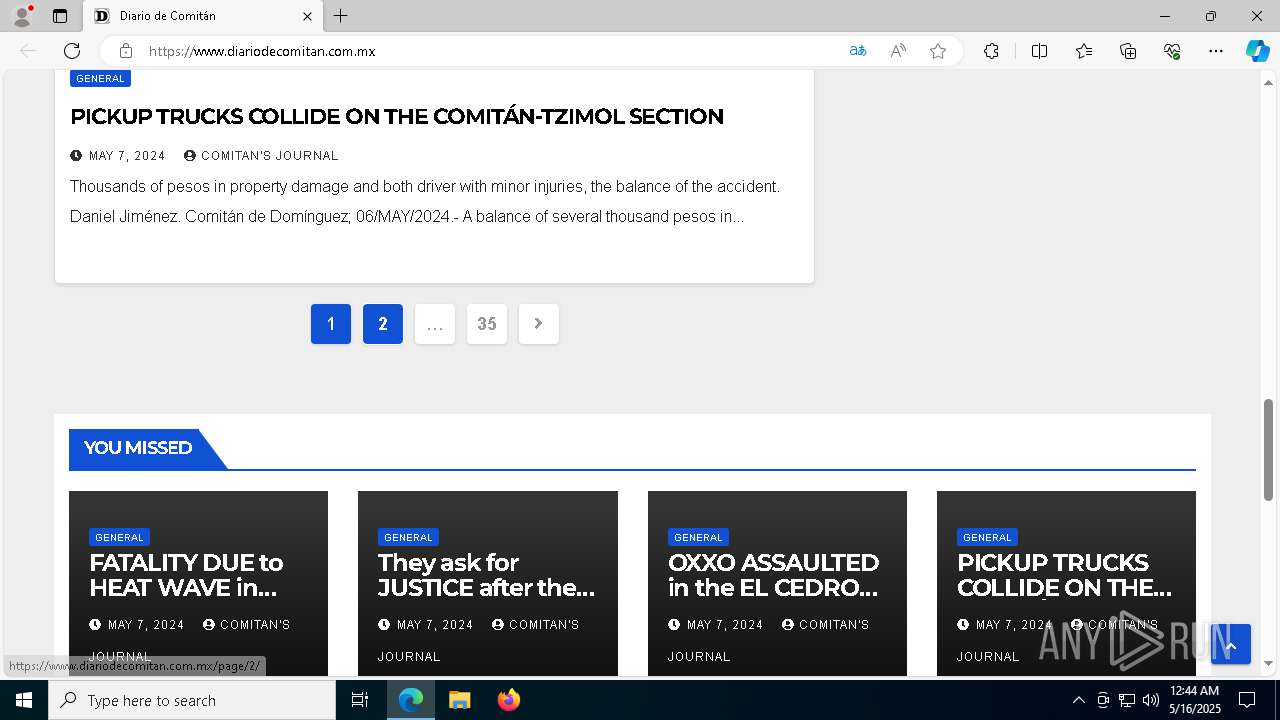Viewport: 1280px width, 720px height.
Task: Click GENERAL tag on Justice card
Action: tap(408, 537)
